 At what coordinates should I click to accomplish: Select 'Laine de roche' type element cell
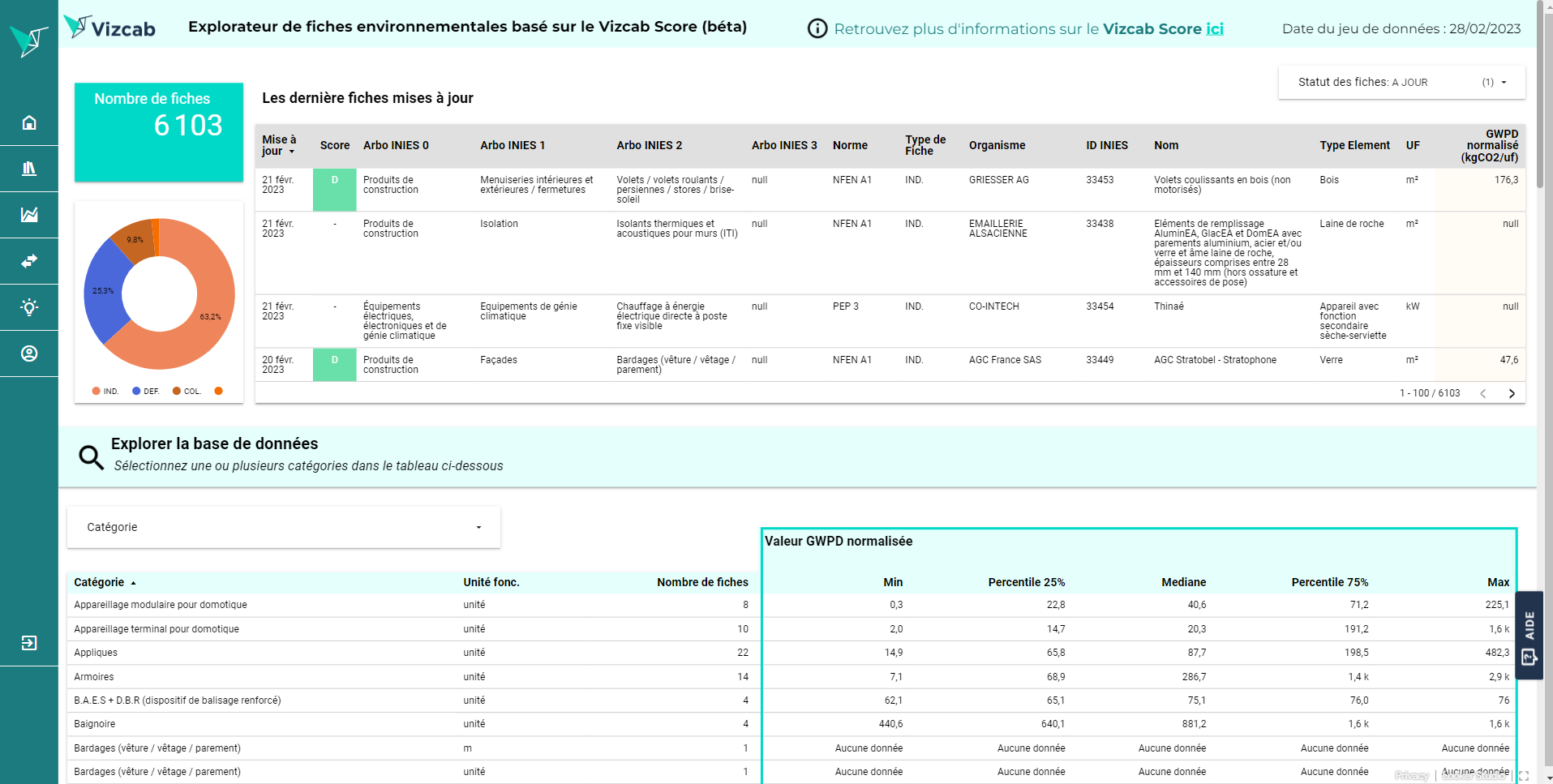pyautogui.click(x=1351, y=224)
